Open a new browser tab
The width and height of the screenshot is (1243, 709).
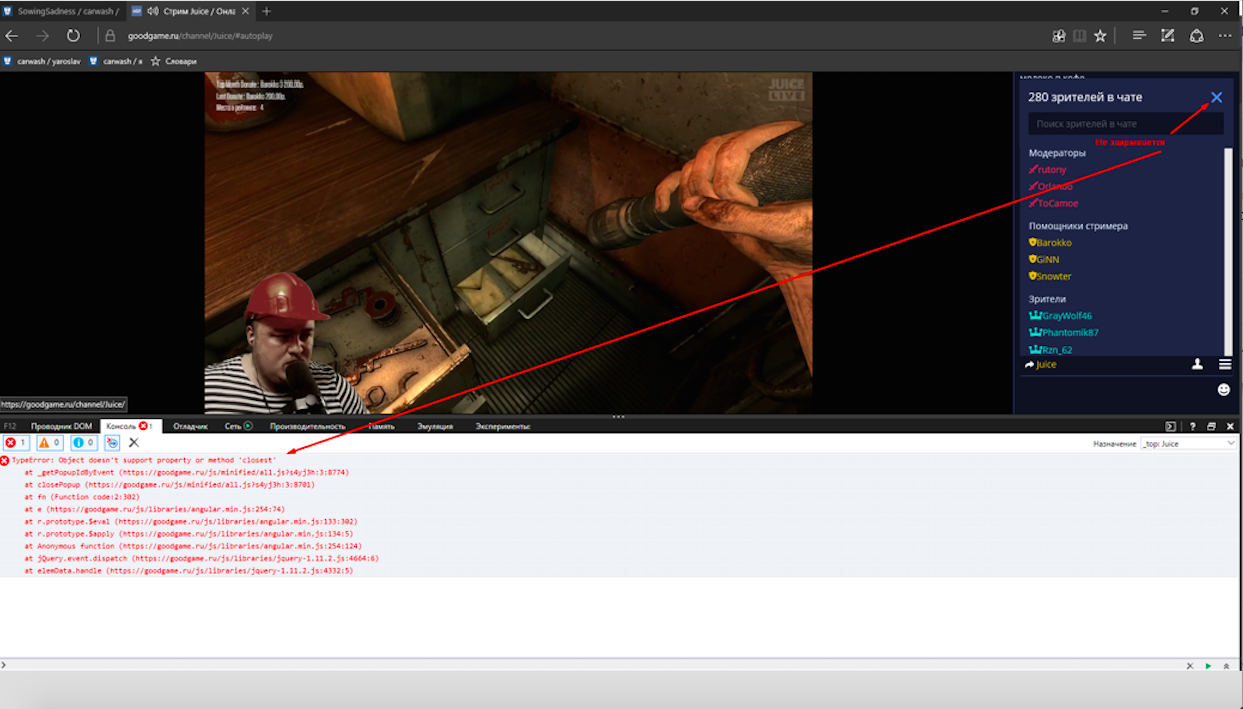tap(266, 11)
